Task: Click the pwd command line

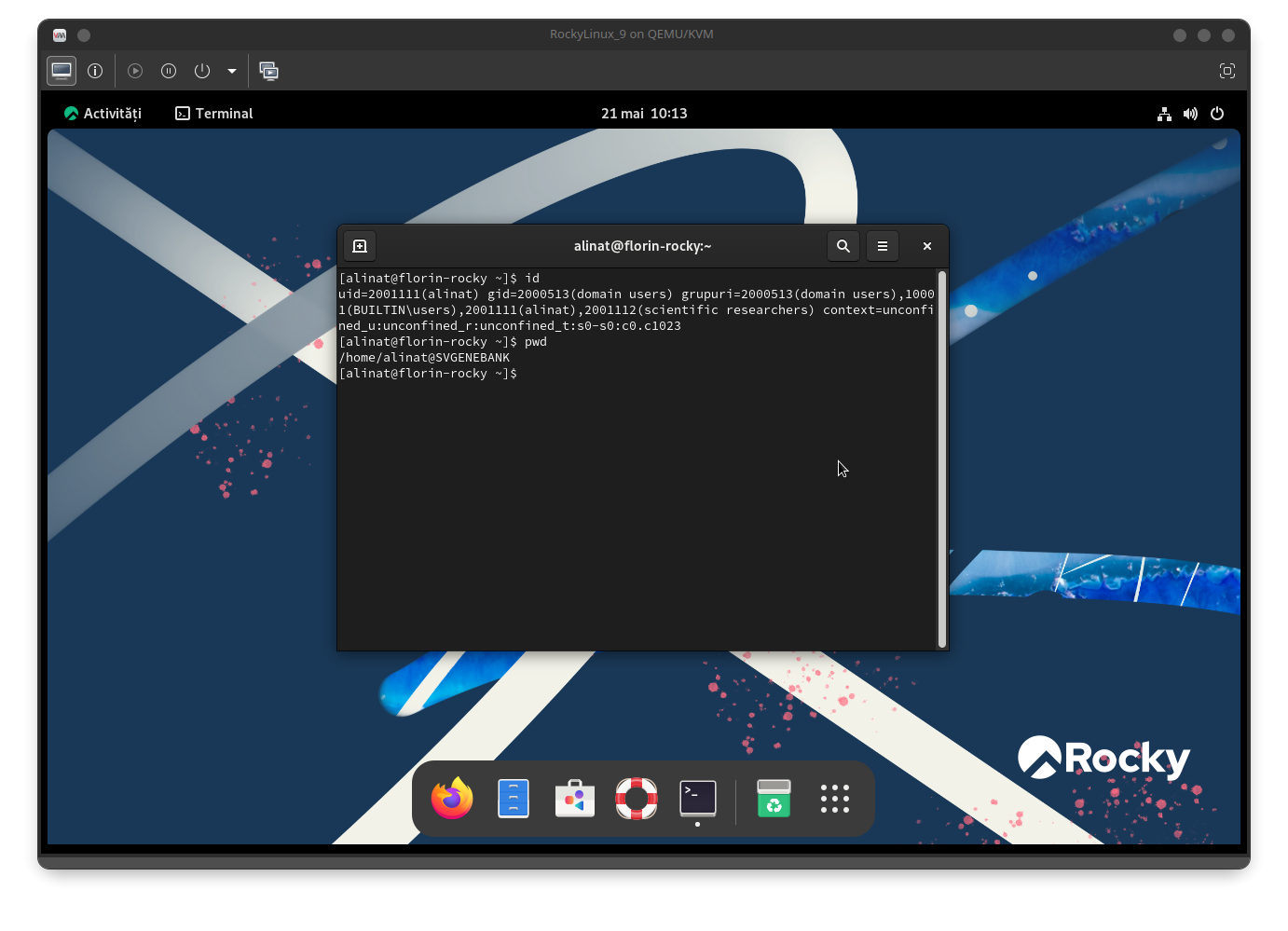Action: tap(443, 342)
